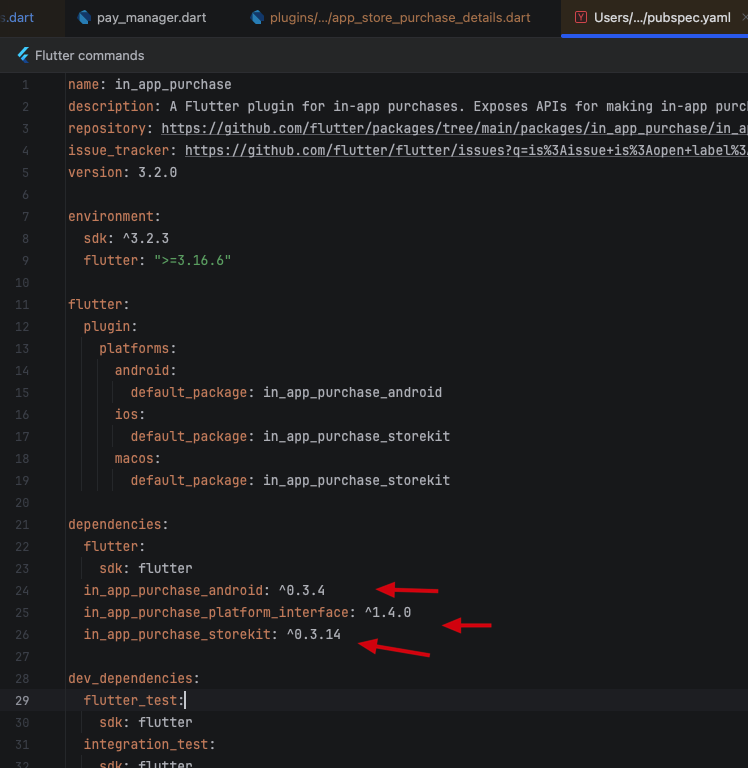Click the integration_test: key
The width and height of the screenshot is (748, 768).
[x=149, y=744]
